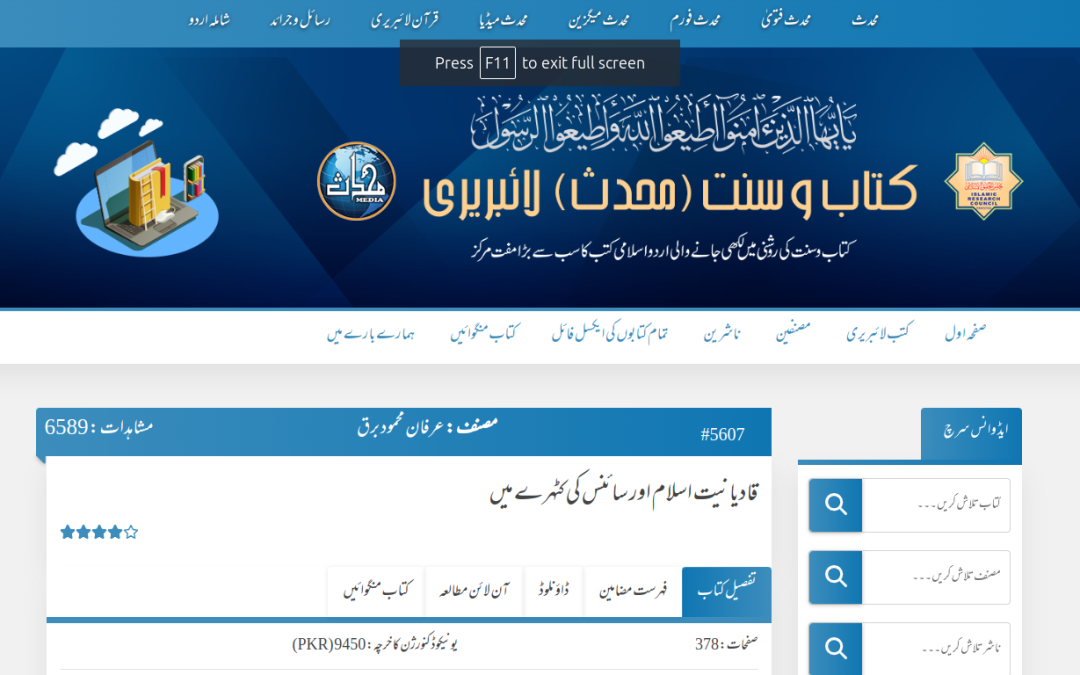This screenshot has width=1080, height=675.
Task: Rate the book with the third star
Action: (99, 532)
